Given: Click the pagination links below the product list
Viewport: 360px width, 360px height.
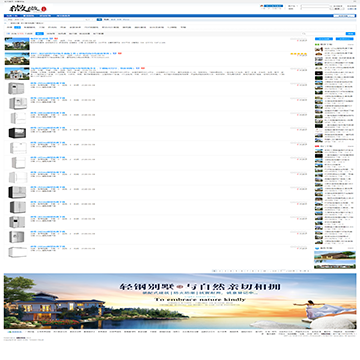Looking at the screenshot, I should click(261, 271).
